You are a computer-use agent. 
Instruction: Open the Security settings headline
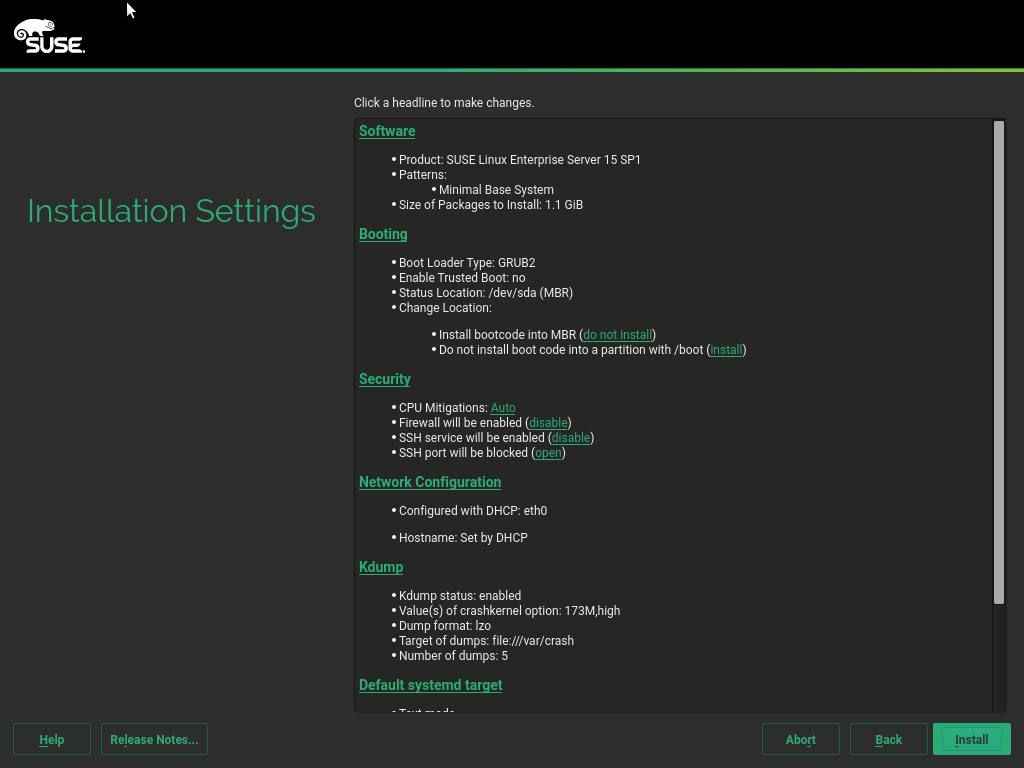[385, 379]
